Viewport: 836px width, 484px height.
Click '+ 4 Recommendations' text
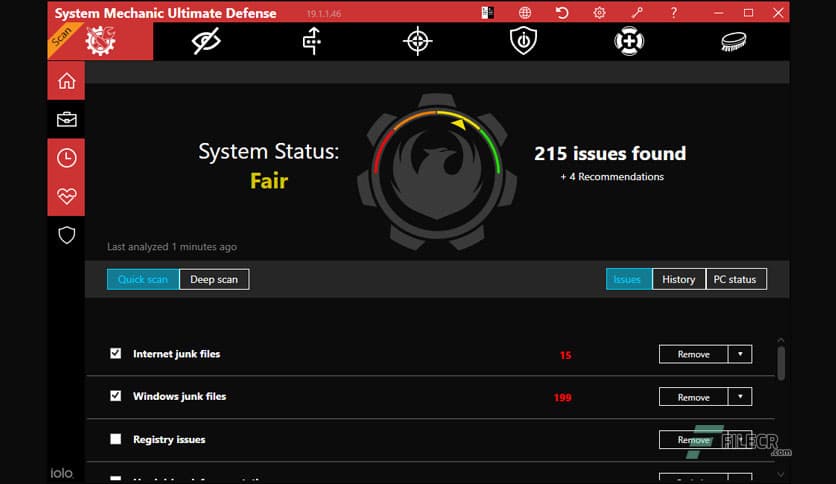tap(612, 176)
